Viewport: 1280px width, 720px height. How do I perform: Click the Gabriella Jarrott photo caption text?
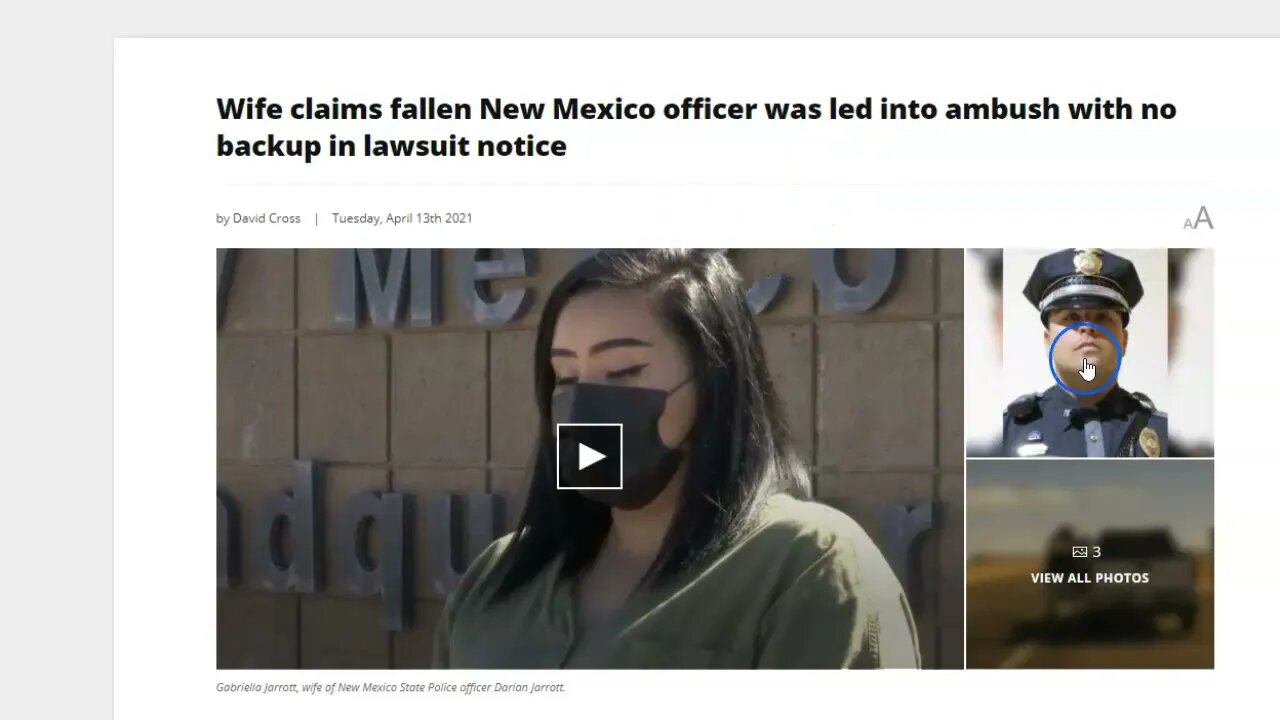pos(391,687)
